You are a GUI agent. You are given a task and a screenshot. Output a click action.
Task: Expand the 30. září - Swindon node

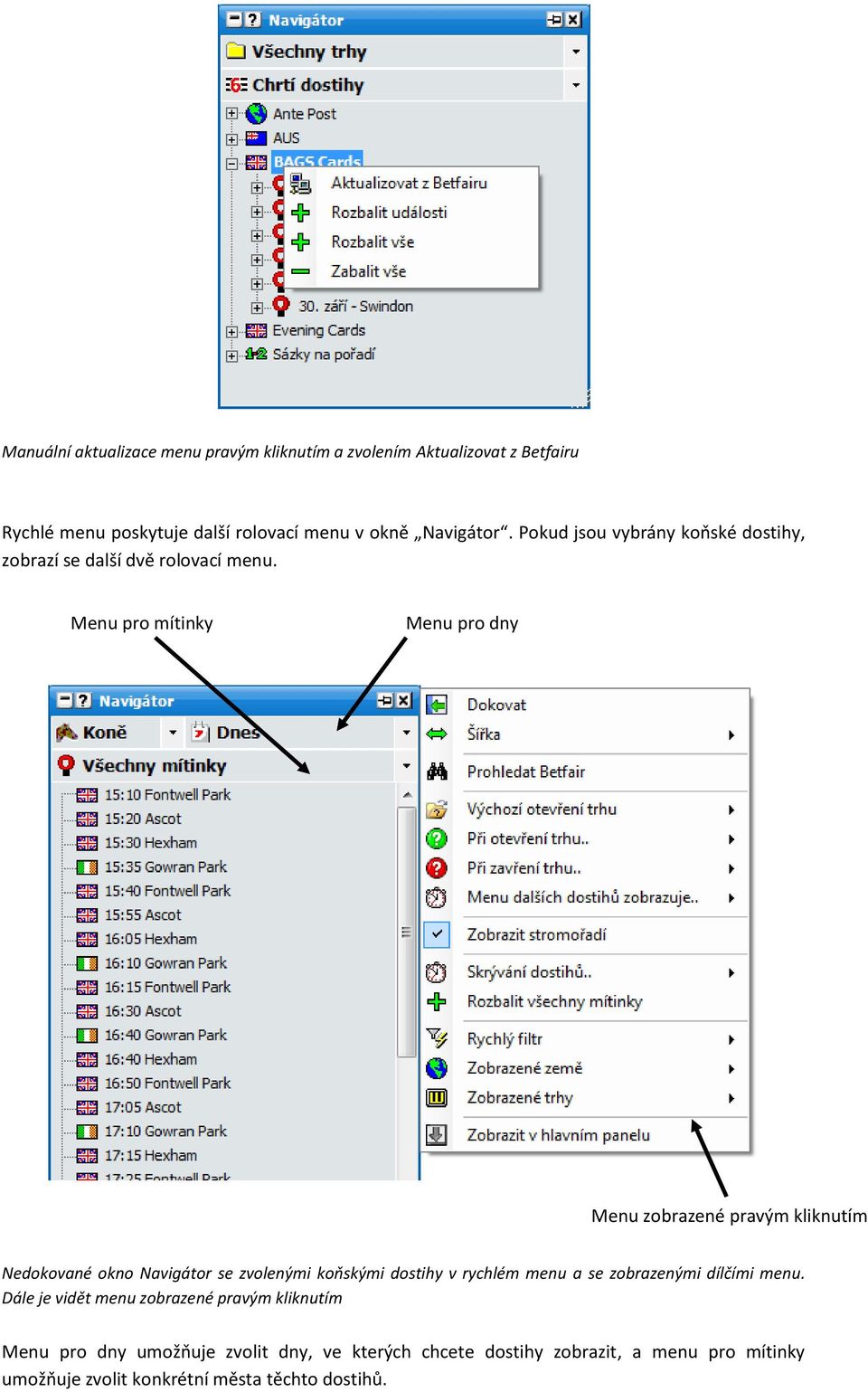point(257,307)
